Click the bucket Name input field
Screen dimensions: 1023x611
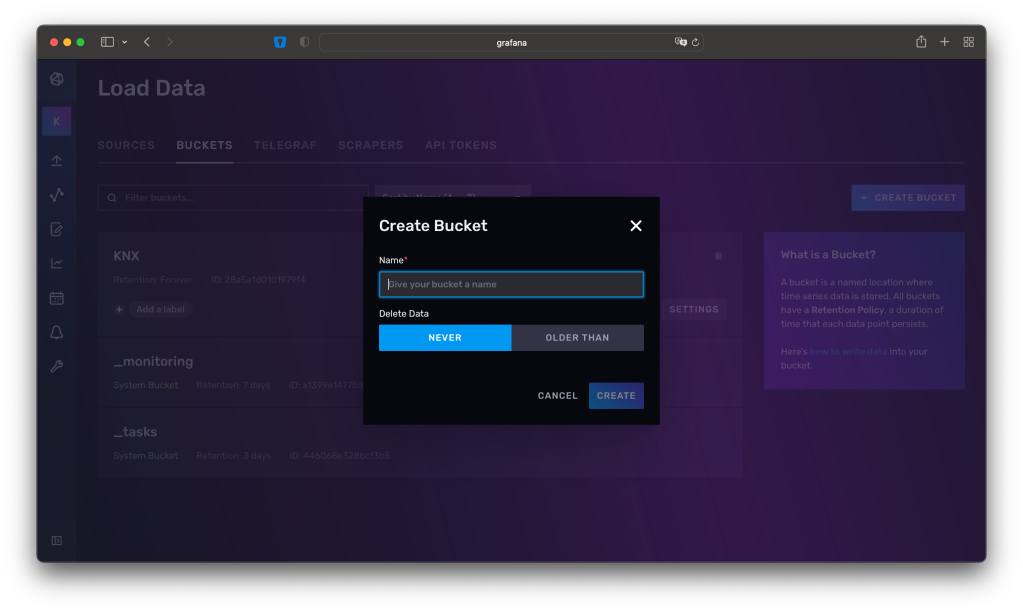[511, 284]
